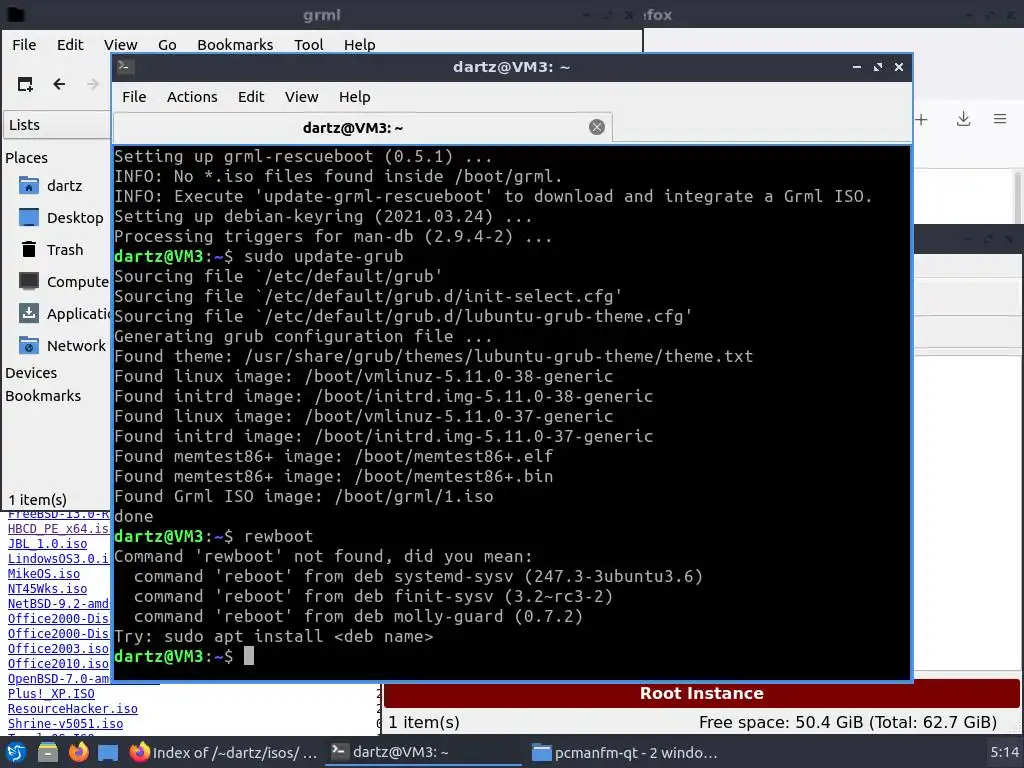1024x768 pixels.
Task: Click NetBSD-9.2-amd link
Action: 58,603
